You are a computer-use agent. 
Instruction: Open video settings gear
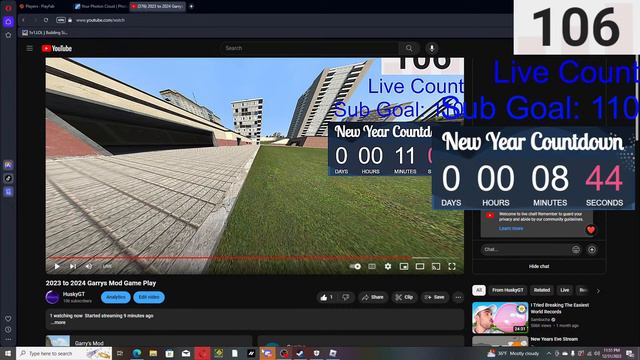click(388, 267)
